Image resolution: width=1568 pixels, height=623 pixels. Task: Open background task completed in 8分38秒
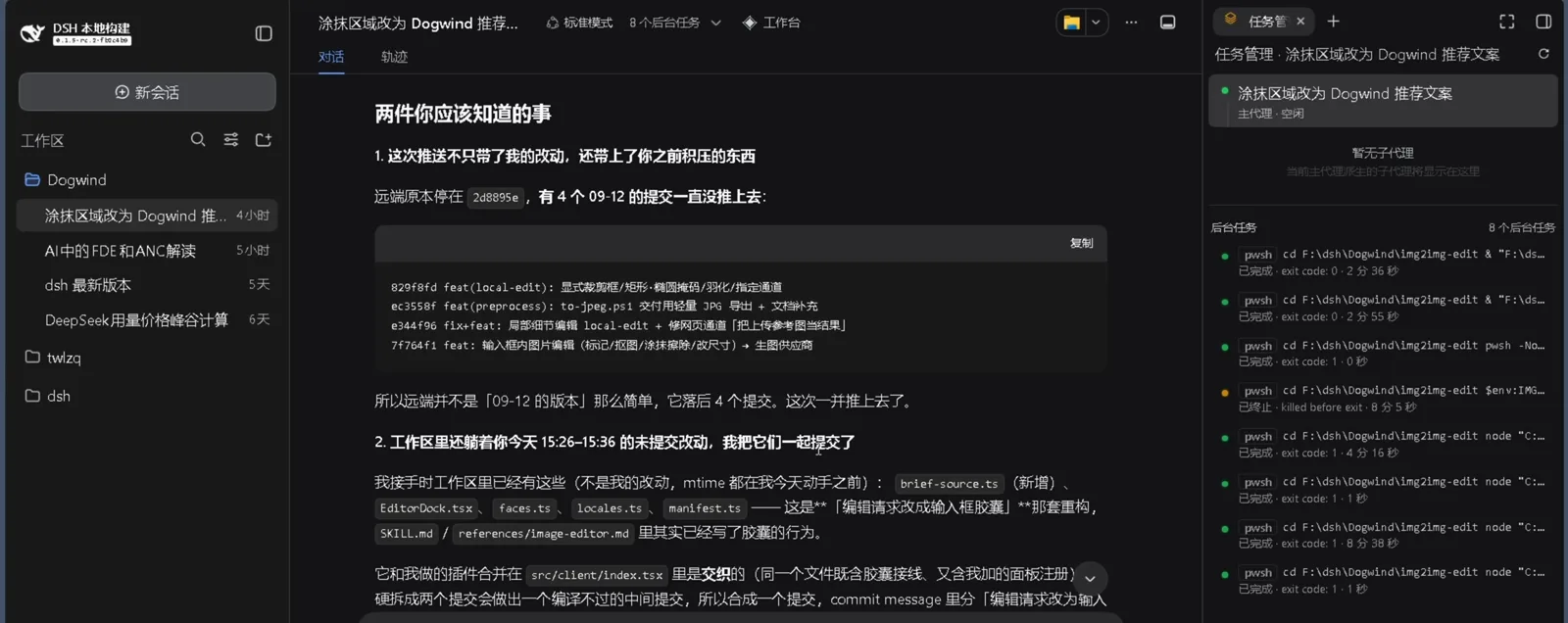click(x=1383, y=535)
